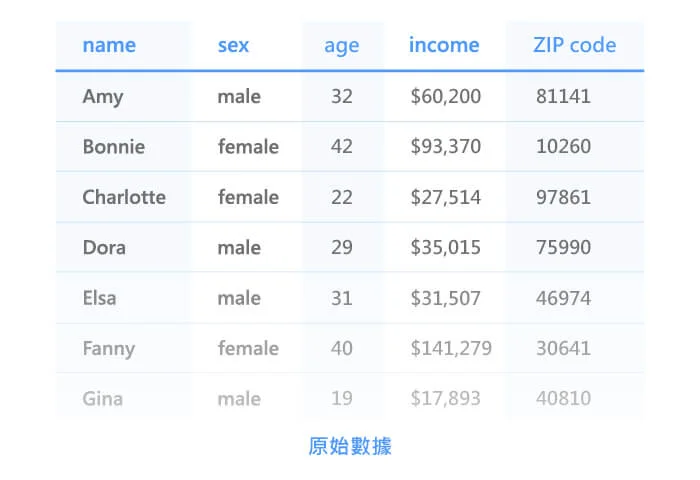Click the income column header
700x480 pixels.
tap(444, 45)
